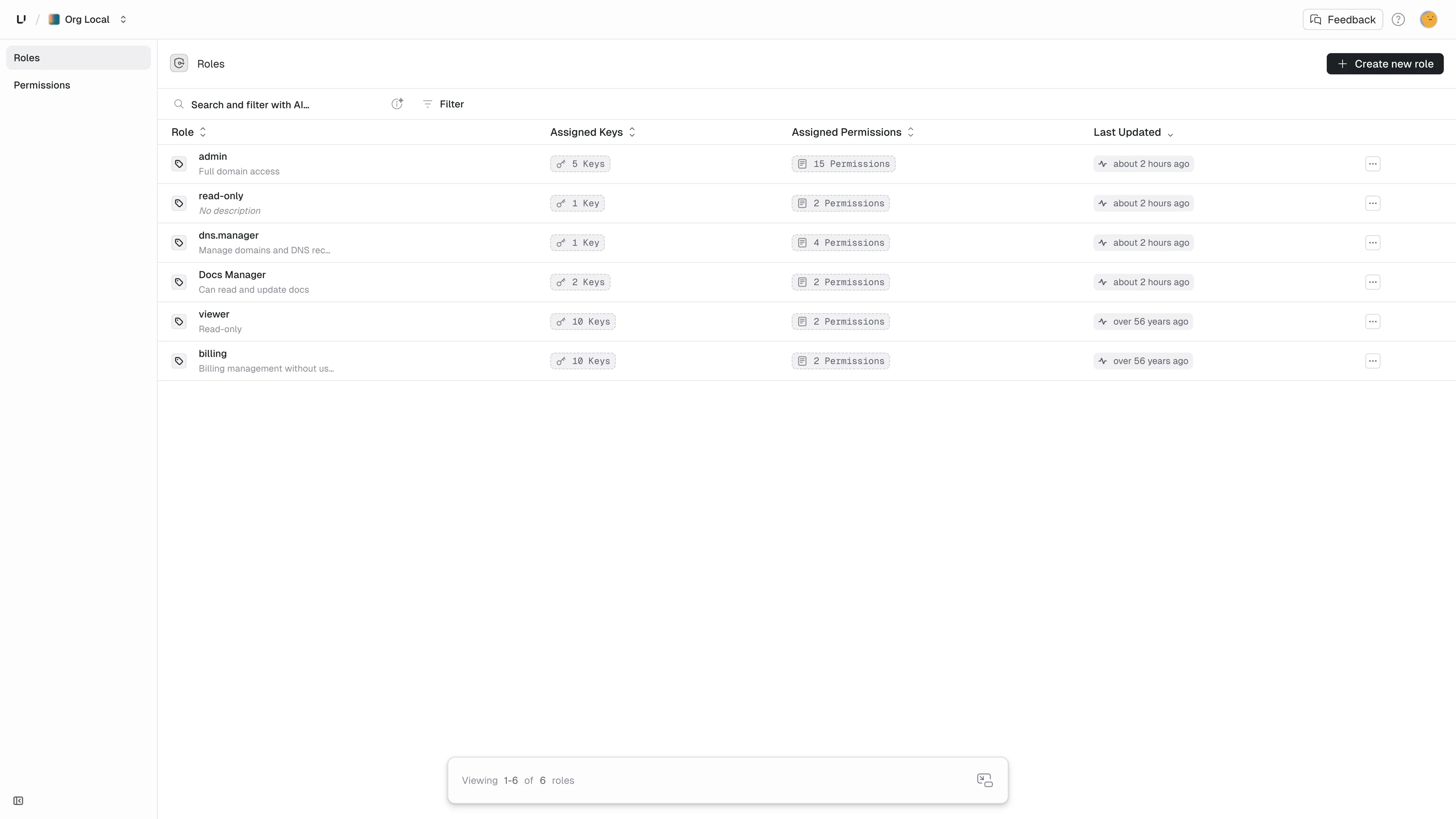This screenshot has width=1456, height=819.
Task: Click the tag icon for Docs Manager role
Action: pos(179,282)
